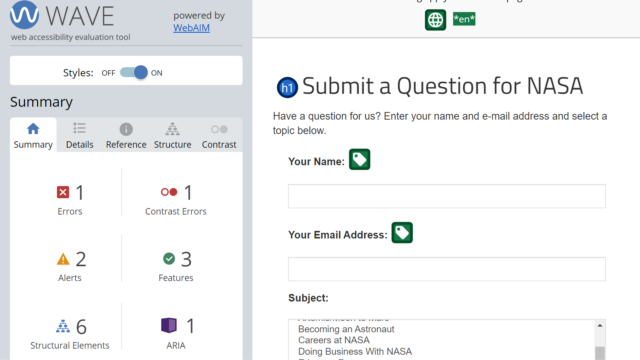Open the Reference tab

pos(126,136)
